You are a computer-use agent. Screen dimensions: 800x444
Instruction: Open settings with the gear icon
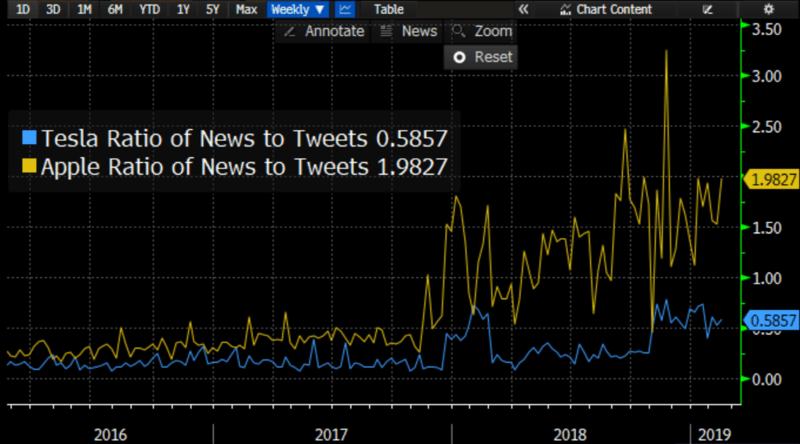click(769, 9)
